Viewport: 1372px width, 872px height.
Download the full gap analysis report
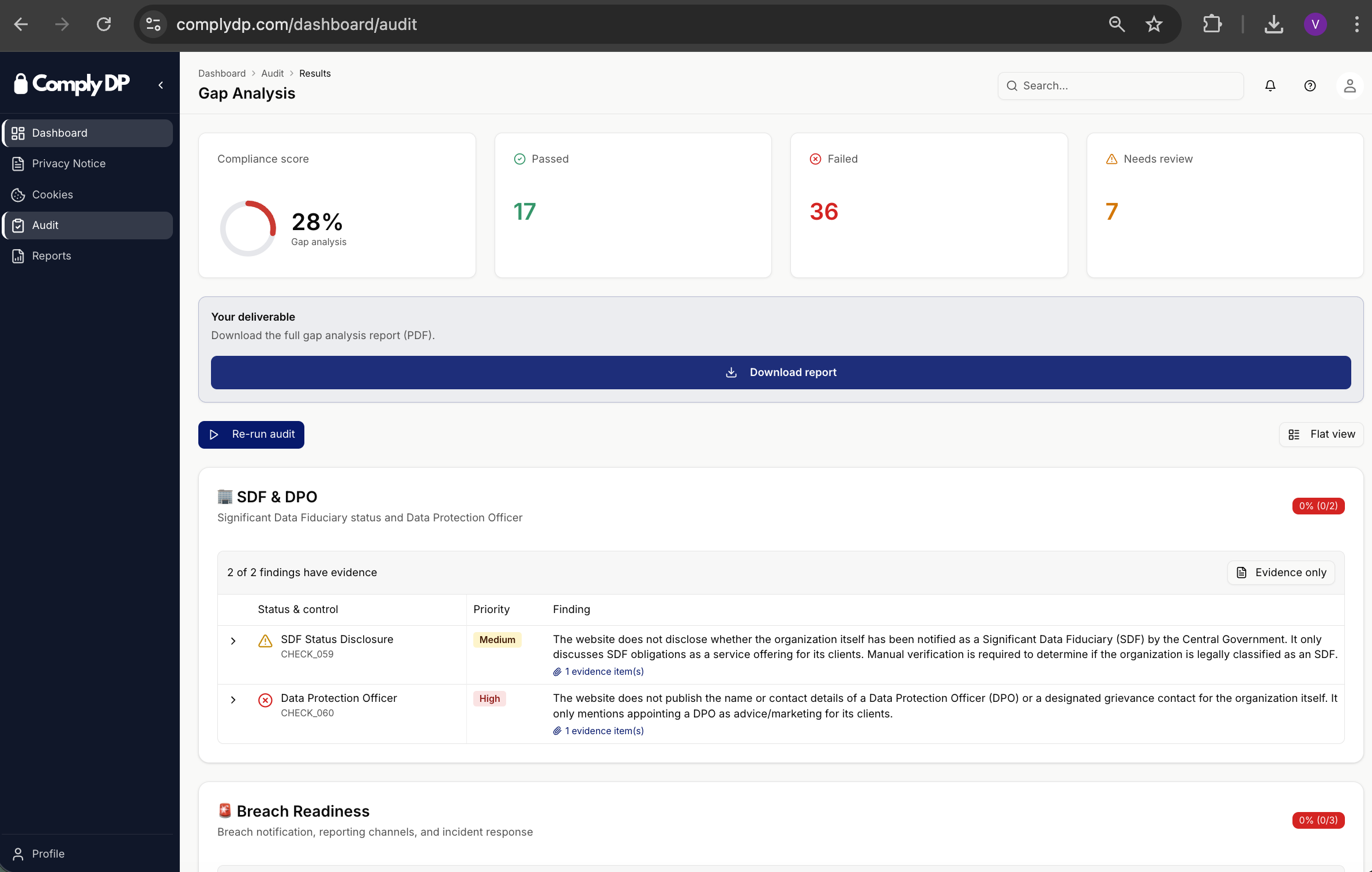(781, 372)
